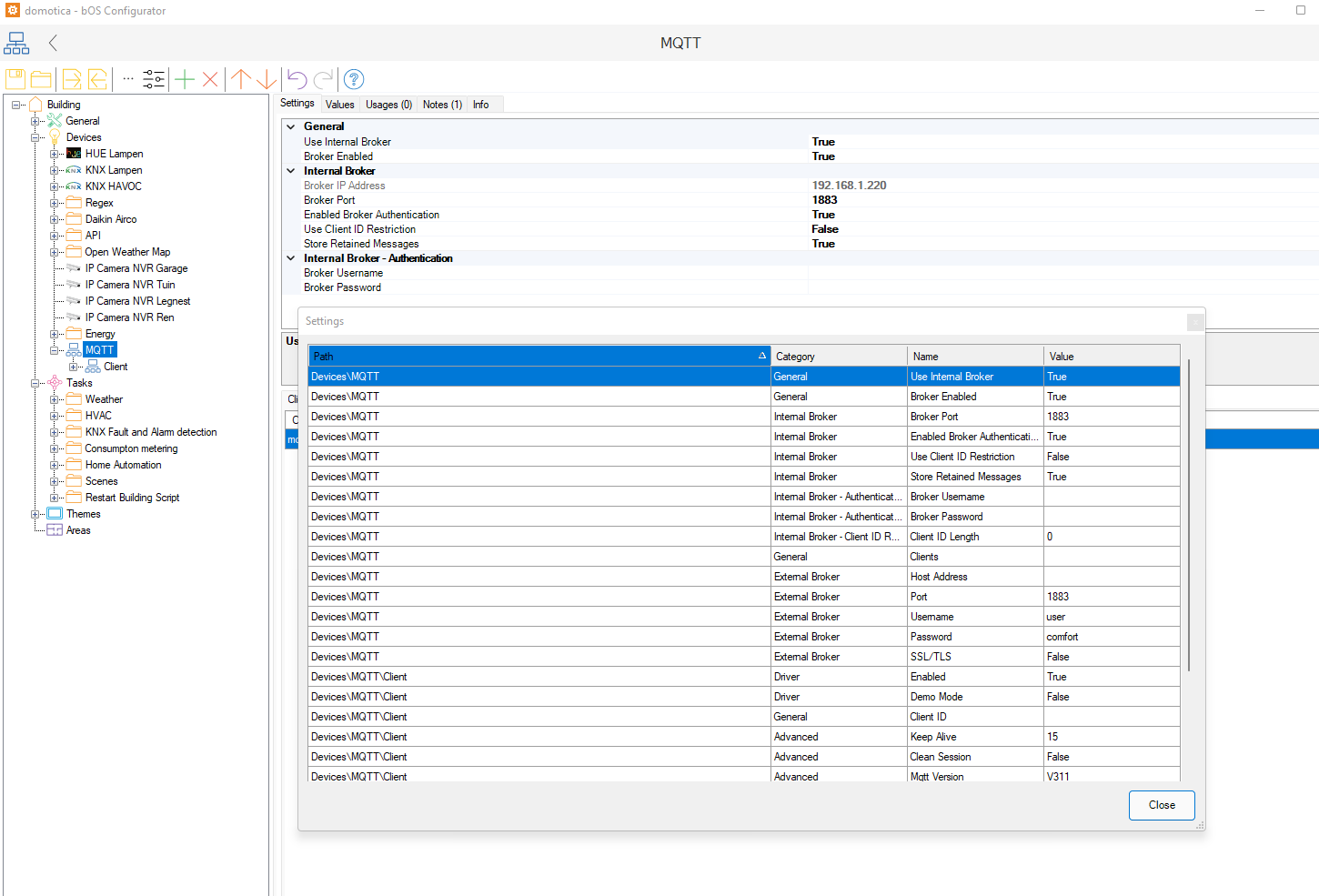The width and height of the screenshot is (1319, 896).
Task: Click the Settings list vertical scrollbar
Action: click(1188, 514)
